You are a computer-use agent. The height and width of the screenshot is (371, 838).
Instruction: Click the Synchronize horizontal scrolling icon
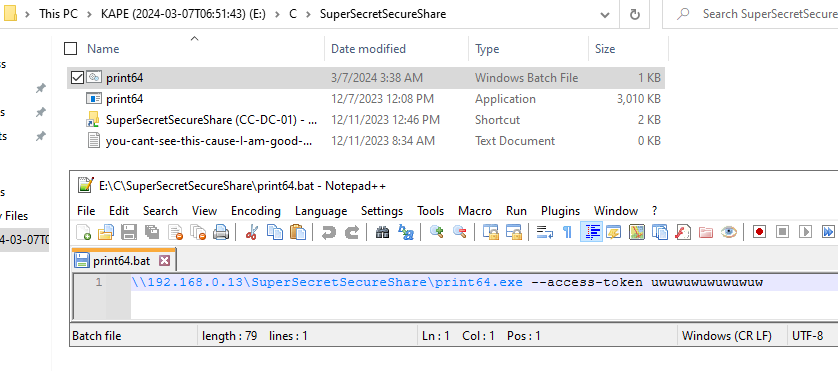514,232
